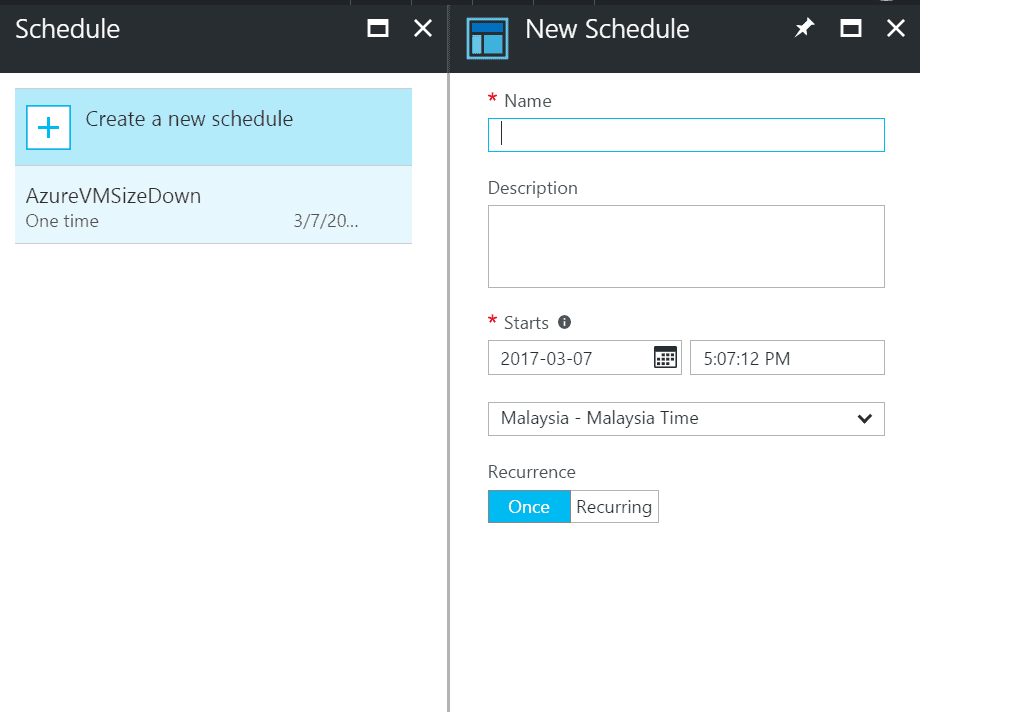The height and width of the screenshot is (712, 1022).
Task: Pin the New Schedule blade
Action: (x=805, y=29)
